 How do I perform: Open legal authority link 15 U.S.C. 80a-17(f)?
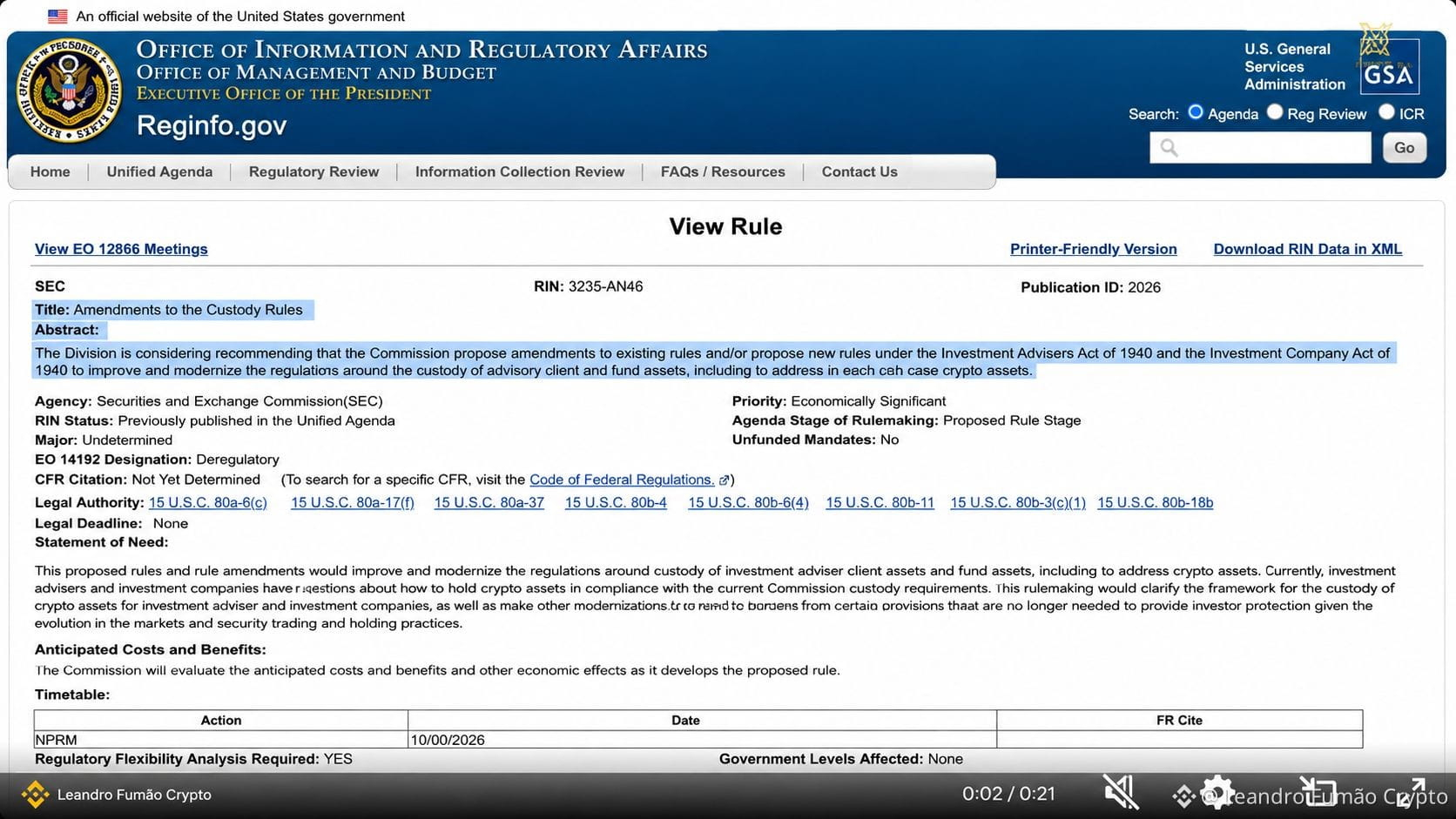click(353, 502)
